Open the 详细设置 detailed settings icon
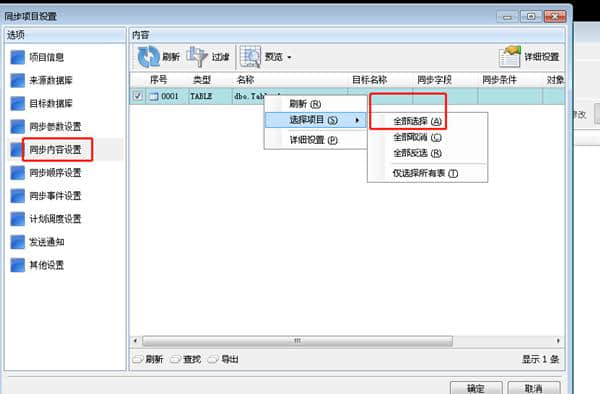The width and height of the screenshot is (600, 394). coord(510,57)
